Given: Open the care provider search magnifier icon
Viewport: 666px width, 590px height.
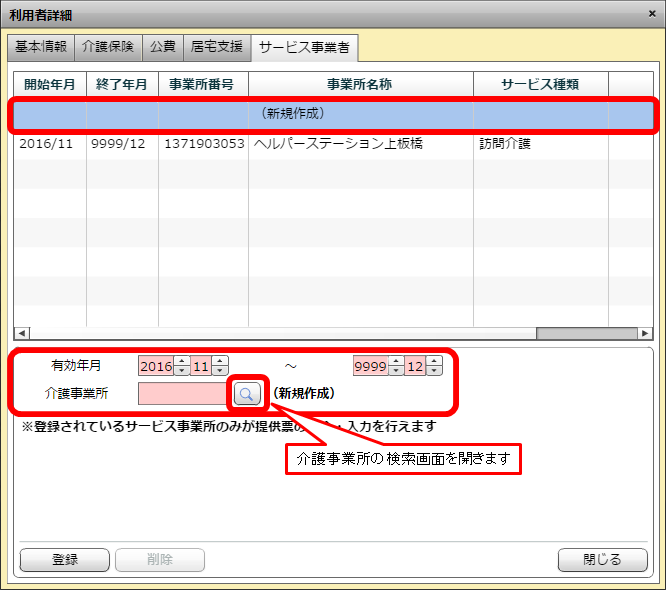Looking at the screenshot, I should (x=246, y=393).
